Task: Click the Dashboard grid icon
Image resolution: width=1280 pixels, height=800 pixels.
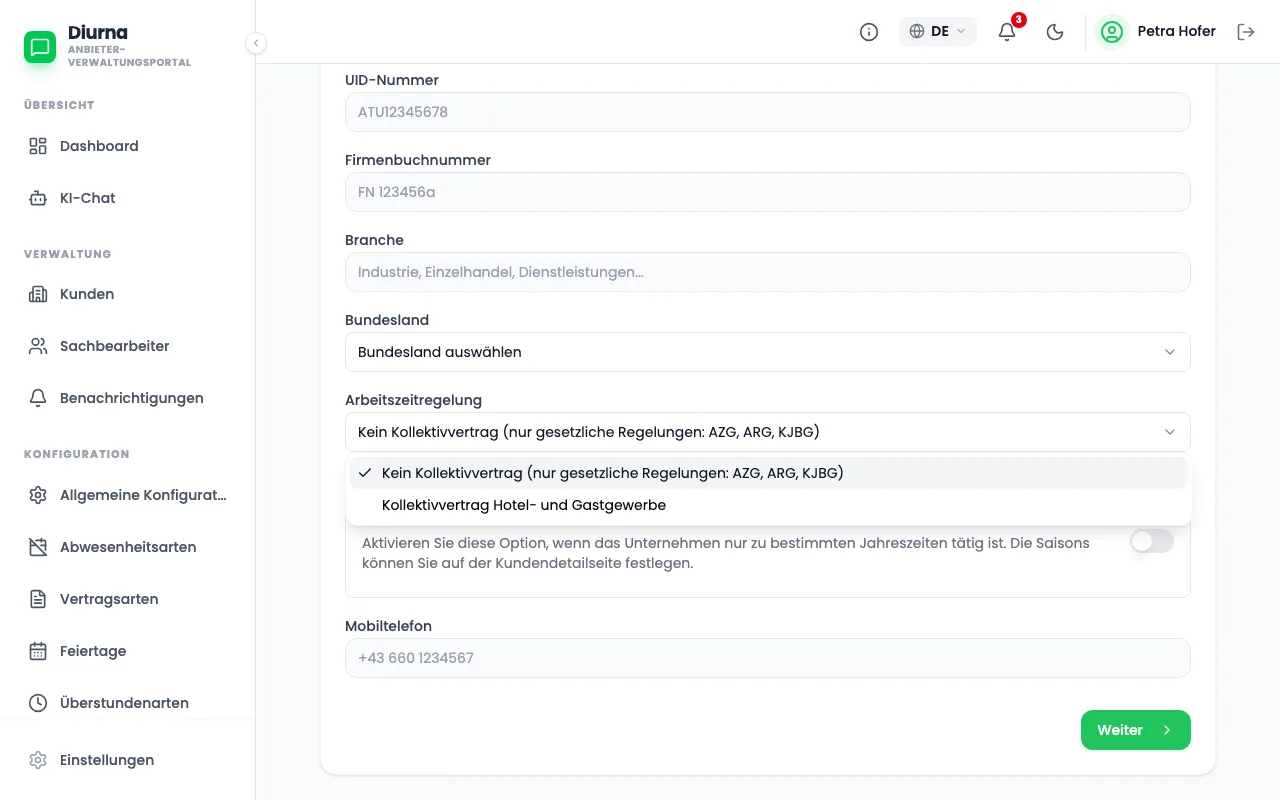Action: pos(38,146)
